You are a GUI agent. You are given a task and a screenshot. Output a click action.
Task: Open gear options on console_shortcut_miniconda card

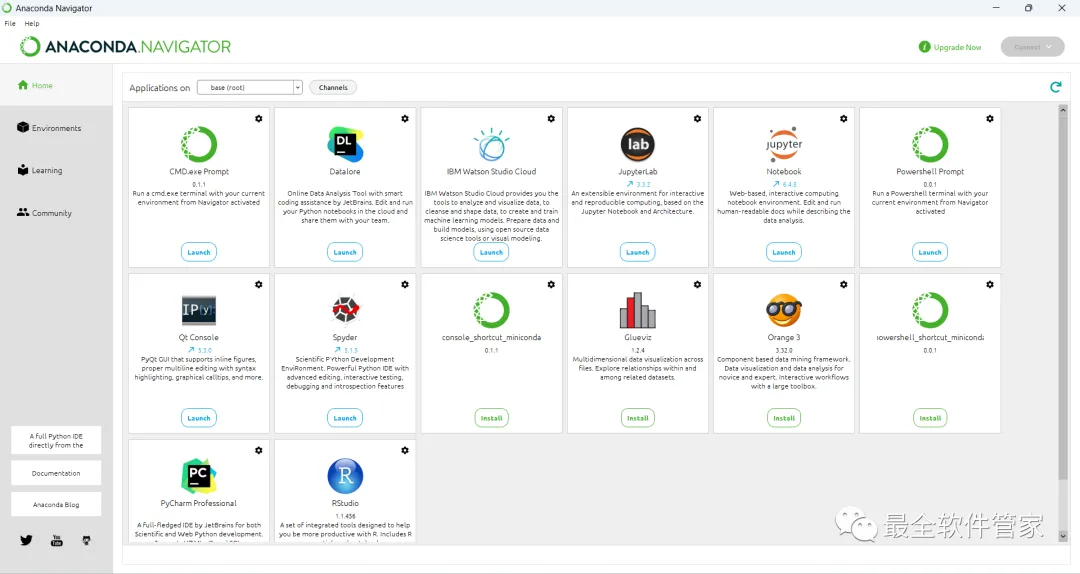pos(551,285)
